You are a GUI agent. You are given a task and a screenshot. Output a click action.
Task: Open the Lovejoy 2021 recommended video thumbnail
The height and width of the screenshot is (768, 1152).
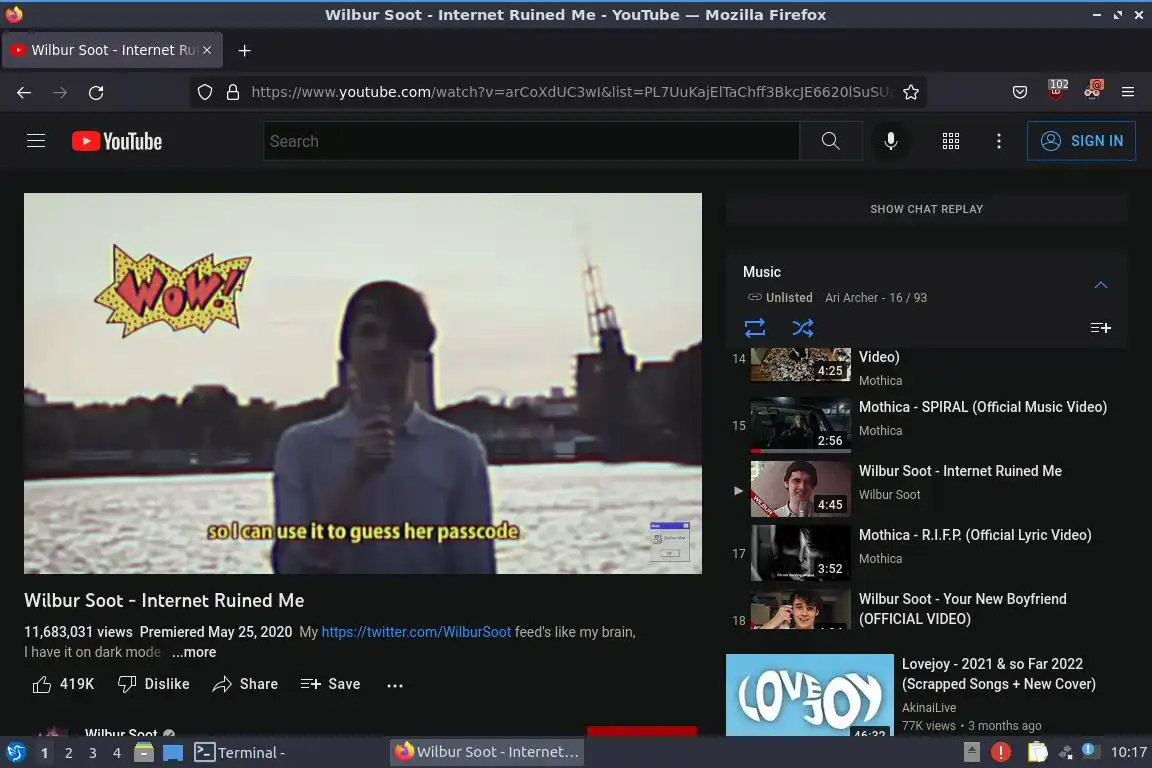810,695
